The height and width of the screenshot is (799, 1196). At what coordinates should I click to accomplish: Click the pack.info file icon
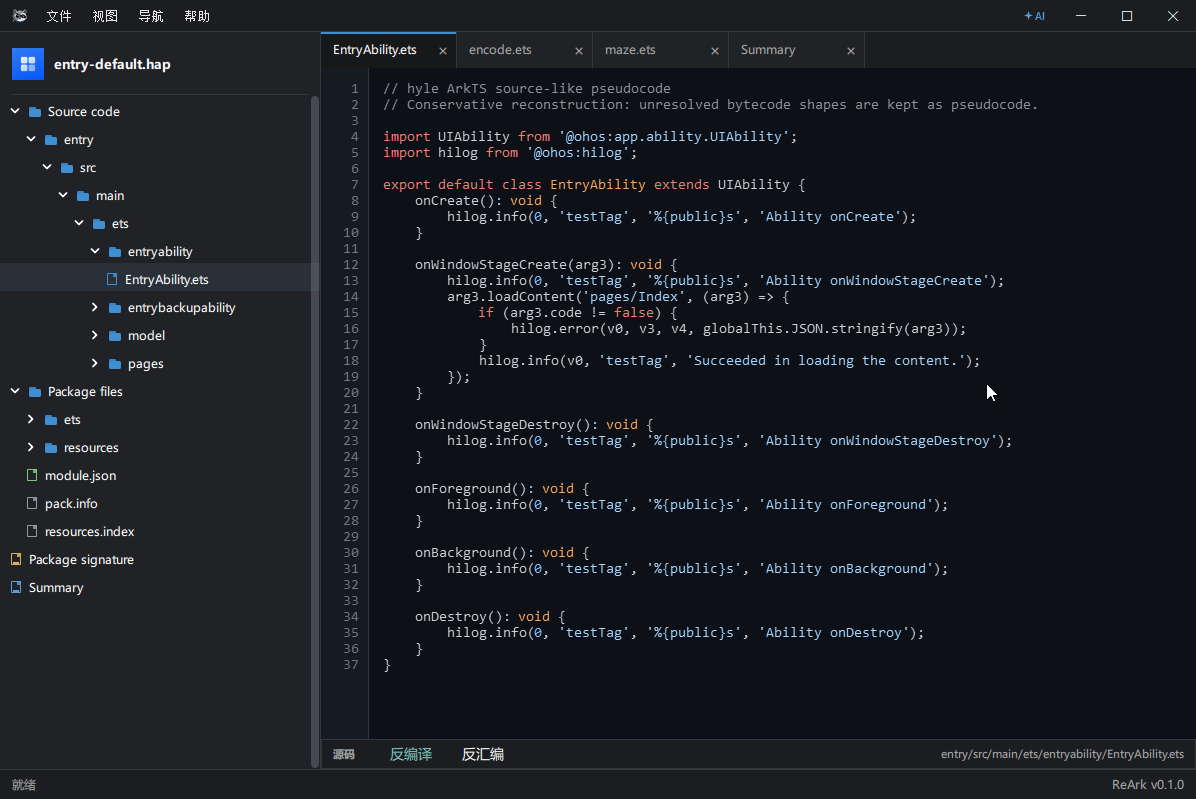[x=32, y=503]
